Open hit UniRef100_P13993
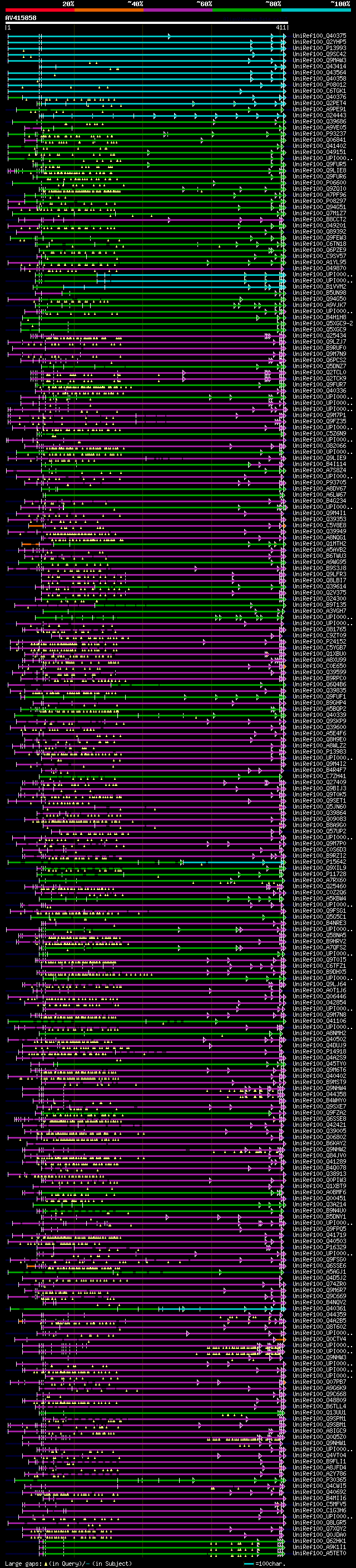The height and width of the screenshot is (1568, 356). pyautogui.click(x=319, y=48)
